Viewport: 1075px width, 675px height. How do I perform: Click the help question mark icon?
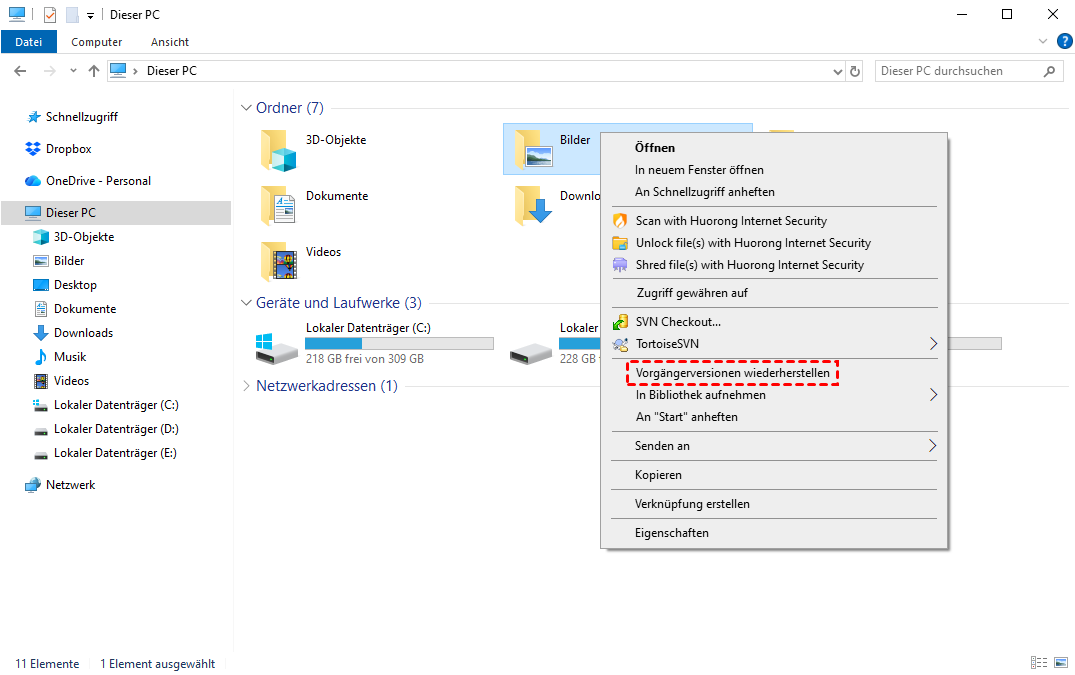pos(1064,41)
